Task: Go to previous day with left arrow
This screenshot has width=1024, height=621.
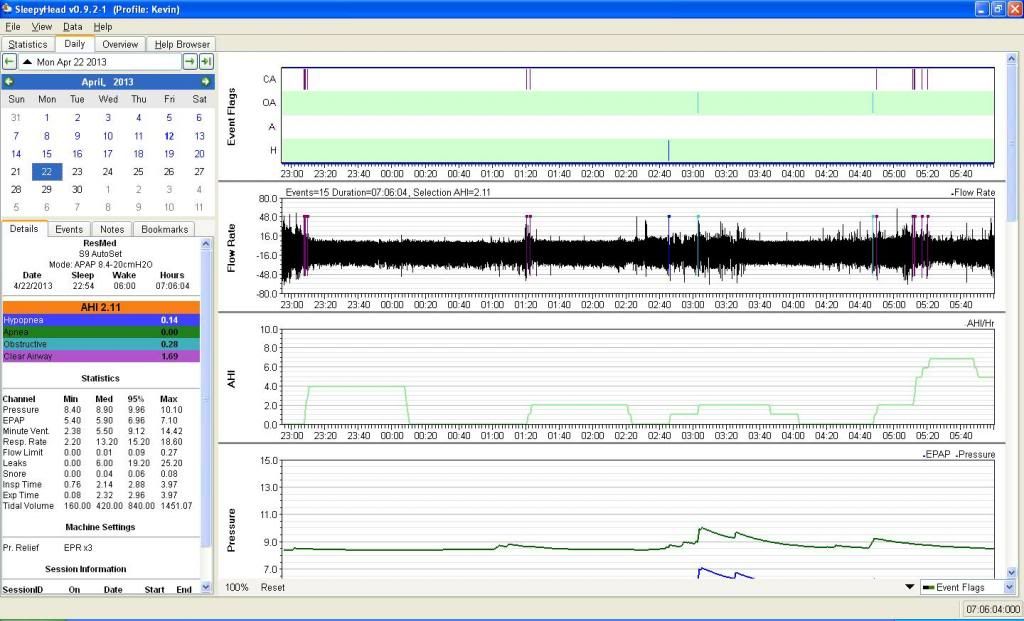Action: coord(9,62)
